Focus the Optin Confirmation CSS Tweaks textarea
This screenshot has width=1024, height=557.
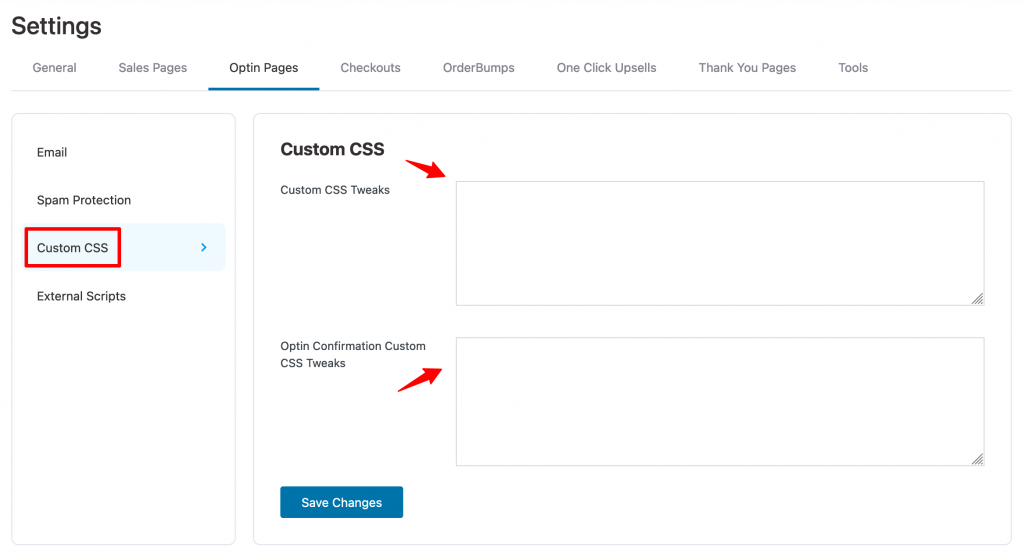coord(720,402)
